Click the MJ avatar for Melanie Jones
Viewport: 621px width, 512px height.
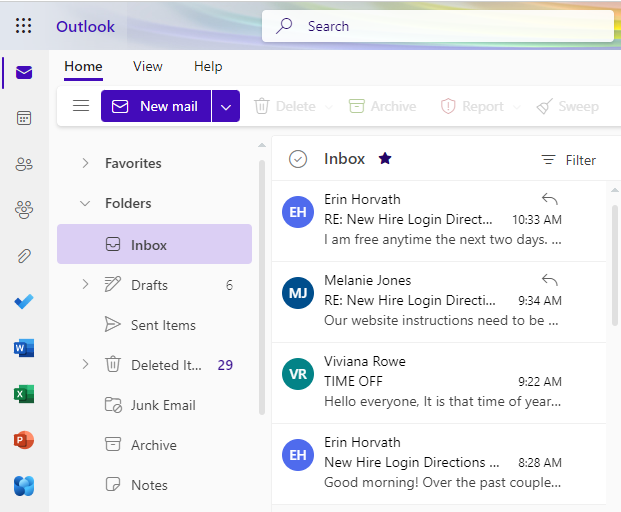point(298,293)
